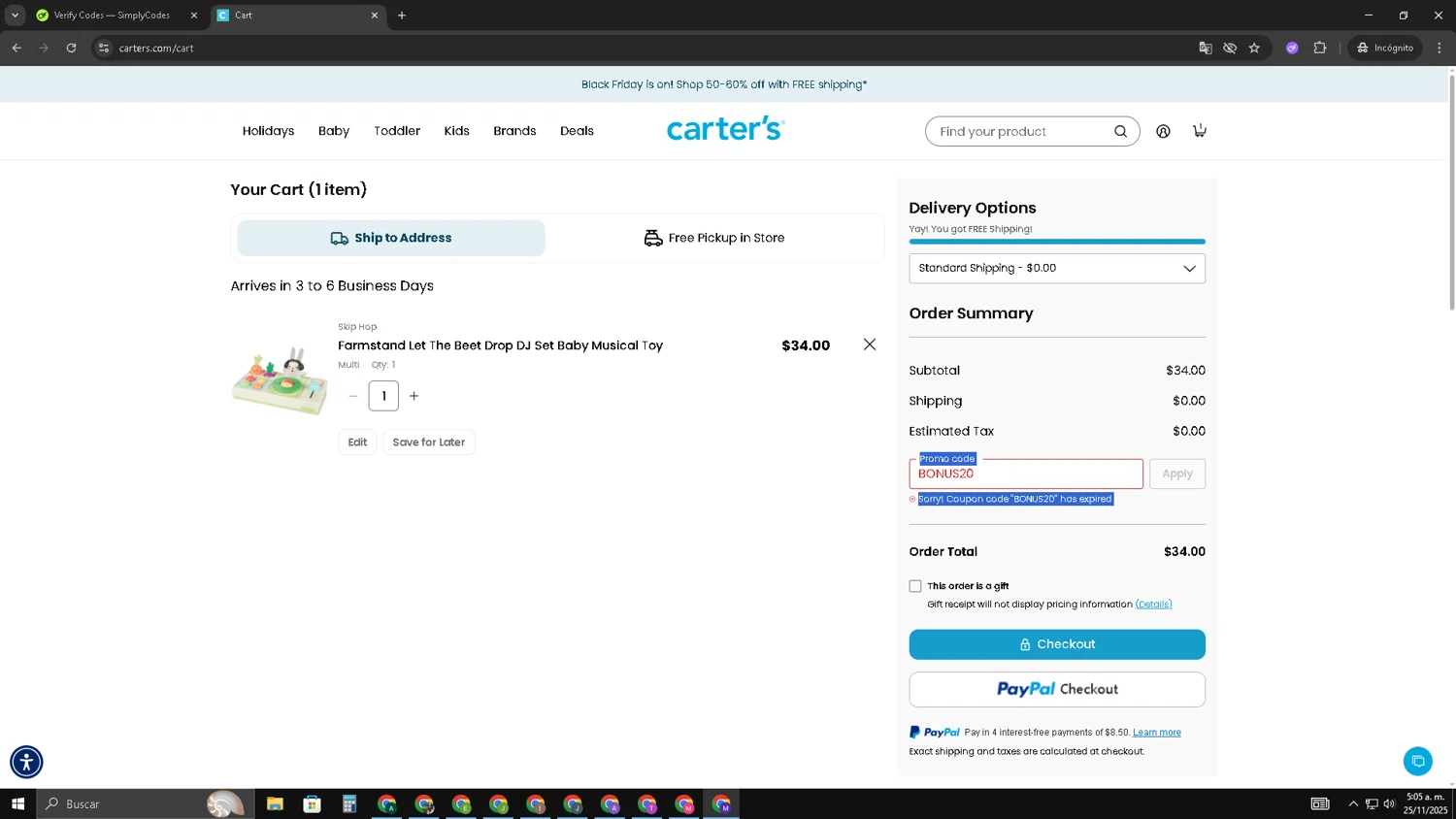
Task: Click the carter's logo
Action: click(726, 129)
